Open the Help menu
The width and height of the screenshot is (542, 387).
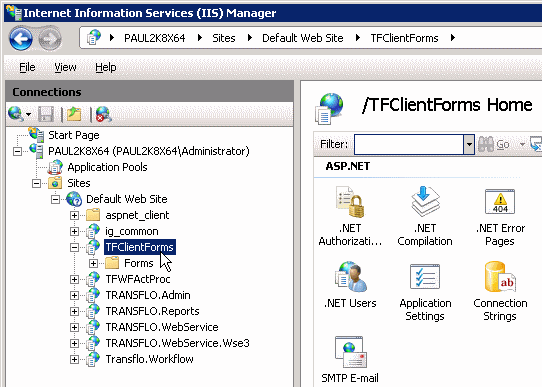[105, 67]
